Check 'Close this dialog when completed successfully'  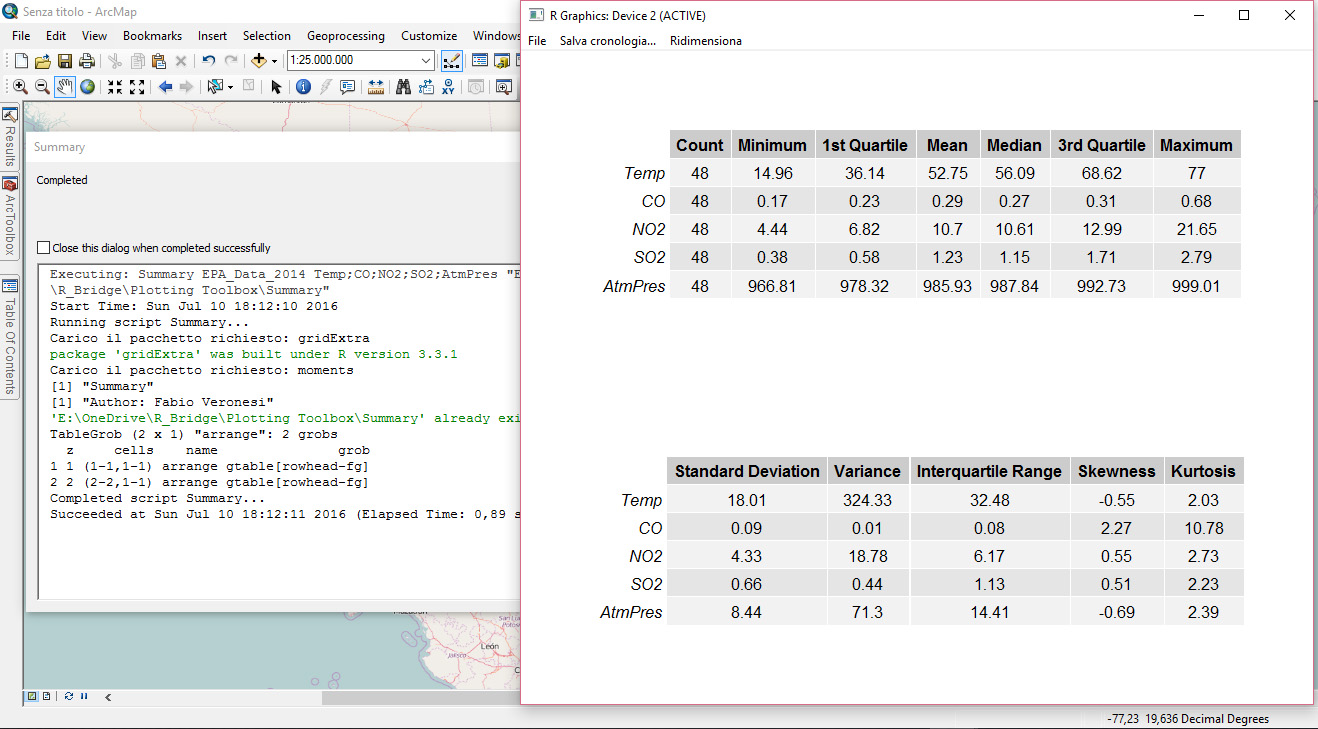pyautogui.click(x=43, y=248)
